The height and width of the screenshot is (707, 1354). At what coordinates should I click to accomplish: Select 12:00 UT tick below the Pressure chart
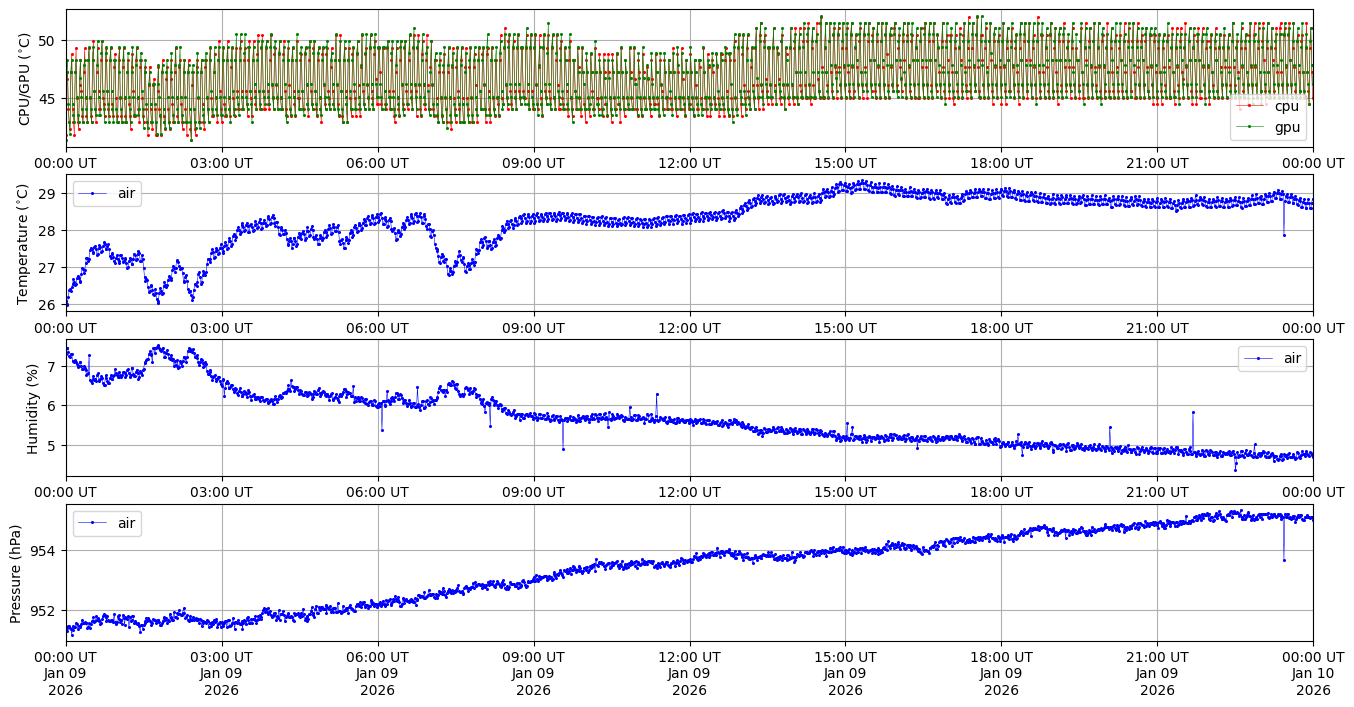coord(689,657)
